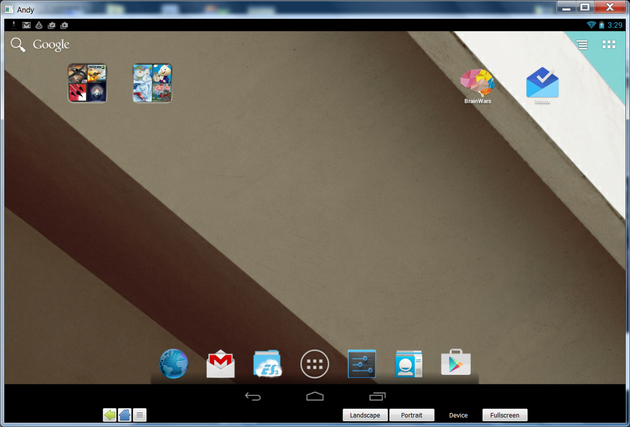Tap the recent apps navigation button
Screen dimensions: 630x427
tap(377, 397)
